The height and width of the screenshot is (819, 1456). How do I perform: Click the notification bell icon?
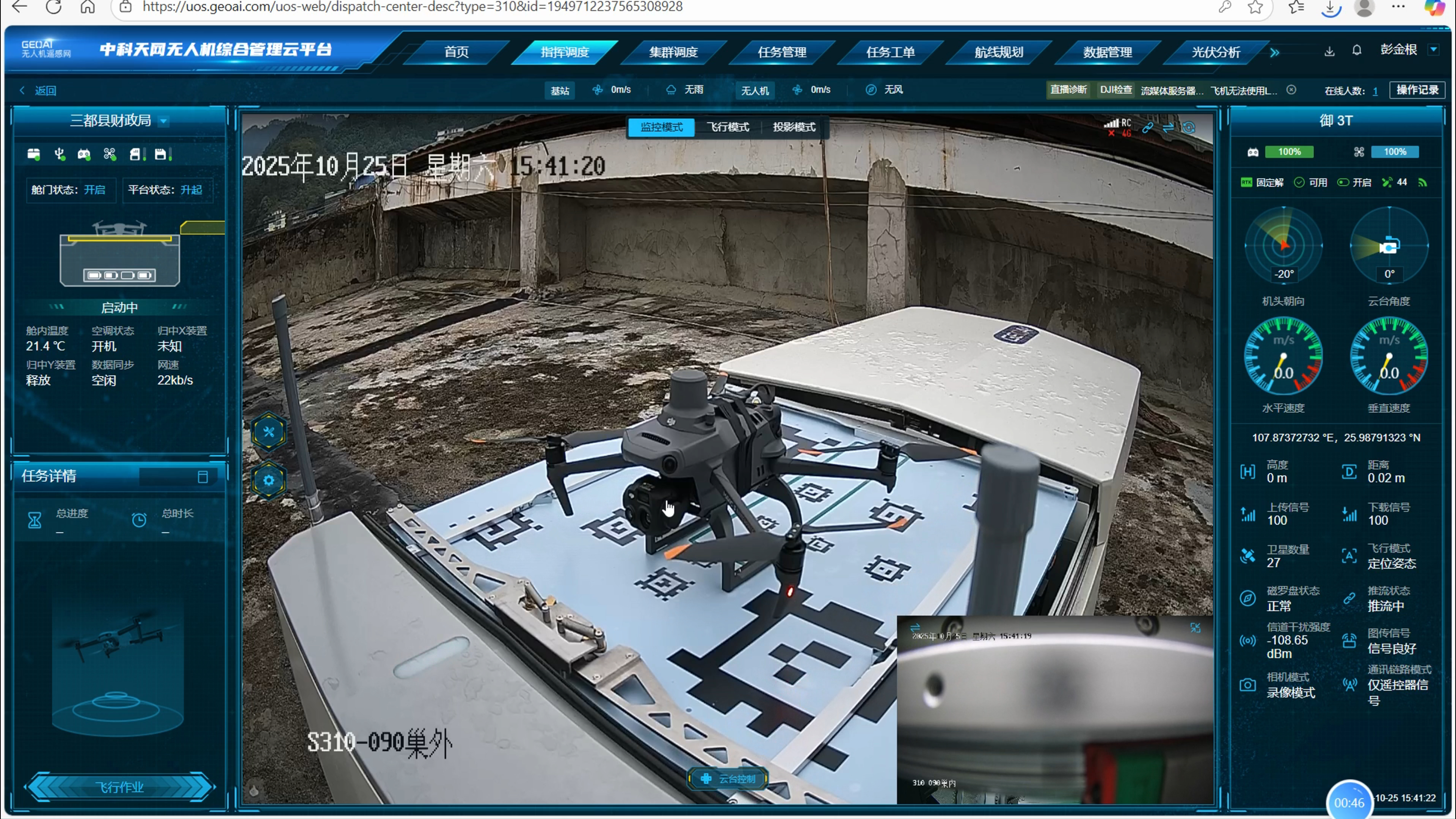1357,50
